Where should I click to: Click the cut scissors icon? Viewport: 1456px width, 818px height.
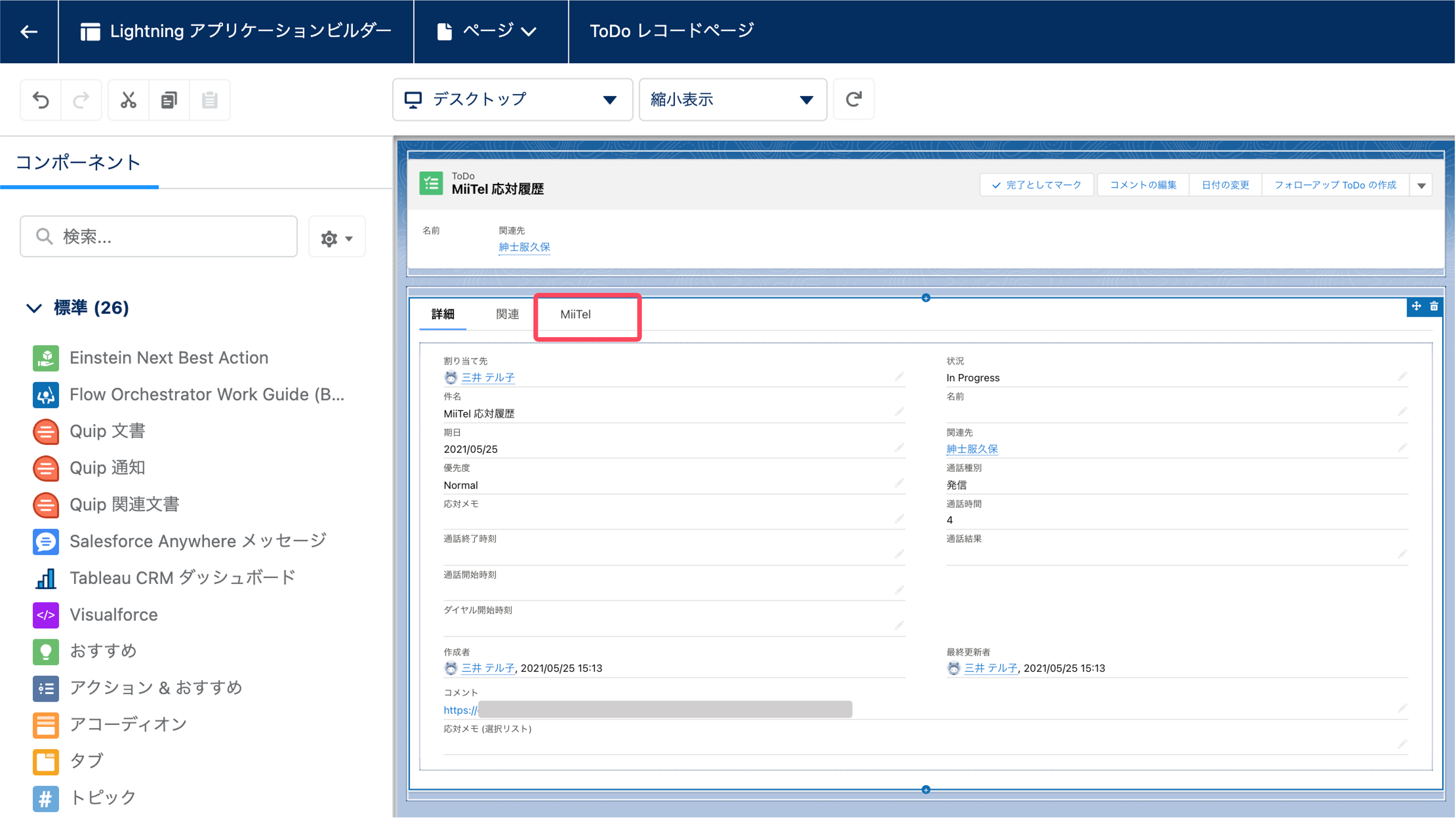128,100
